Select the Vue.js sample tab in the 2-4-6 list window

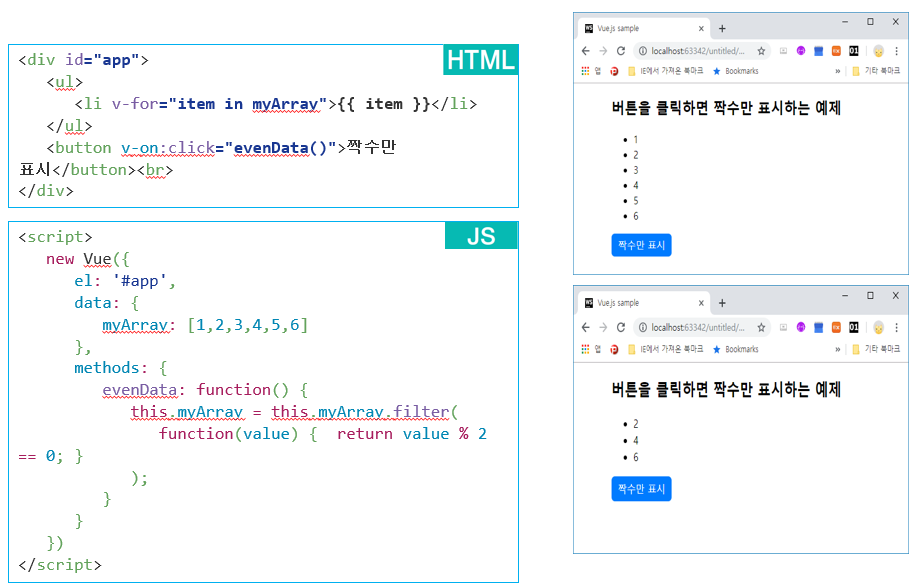click(x=643, y=303)
